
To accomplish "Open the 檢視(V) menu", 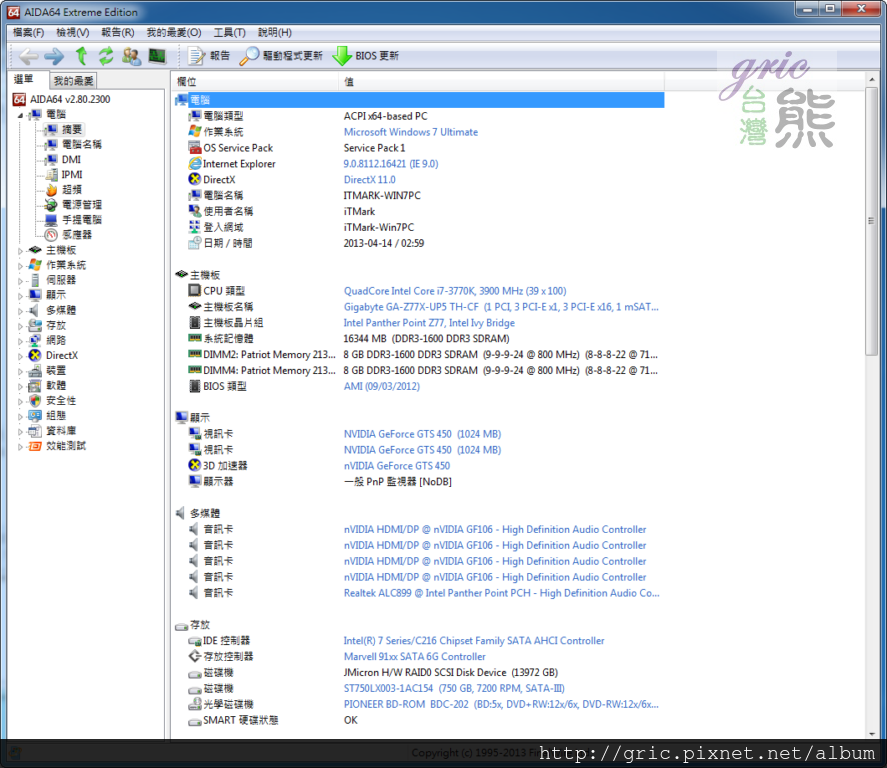I will tap(73, 32).
